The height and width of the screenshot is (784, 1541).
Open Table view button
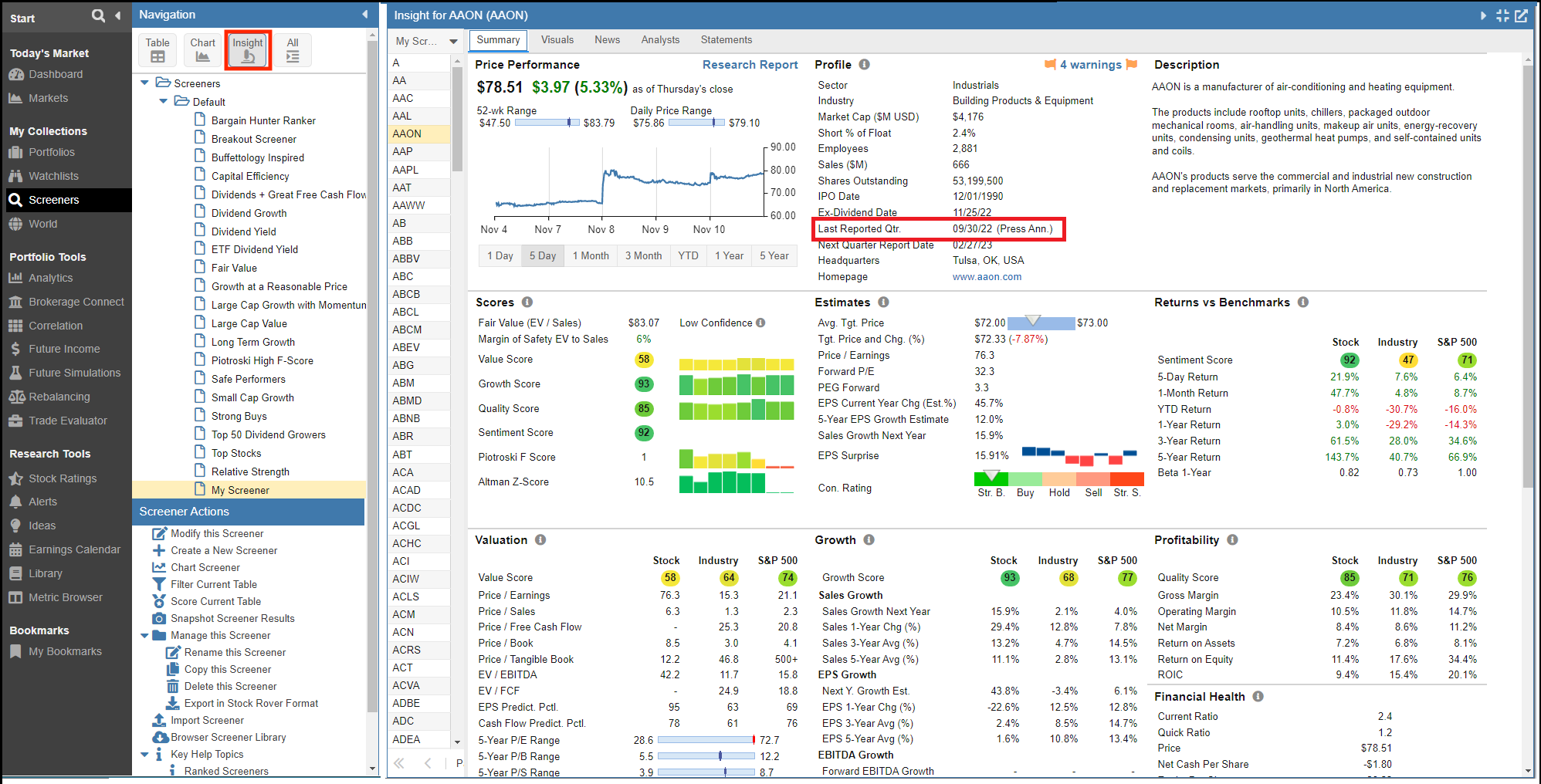157,49
